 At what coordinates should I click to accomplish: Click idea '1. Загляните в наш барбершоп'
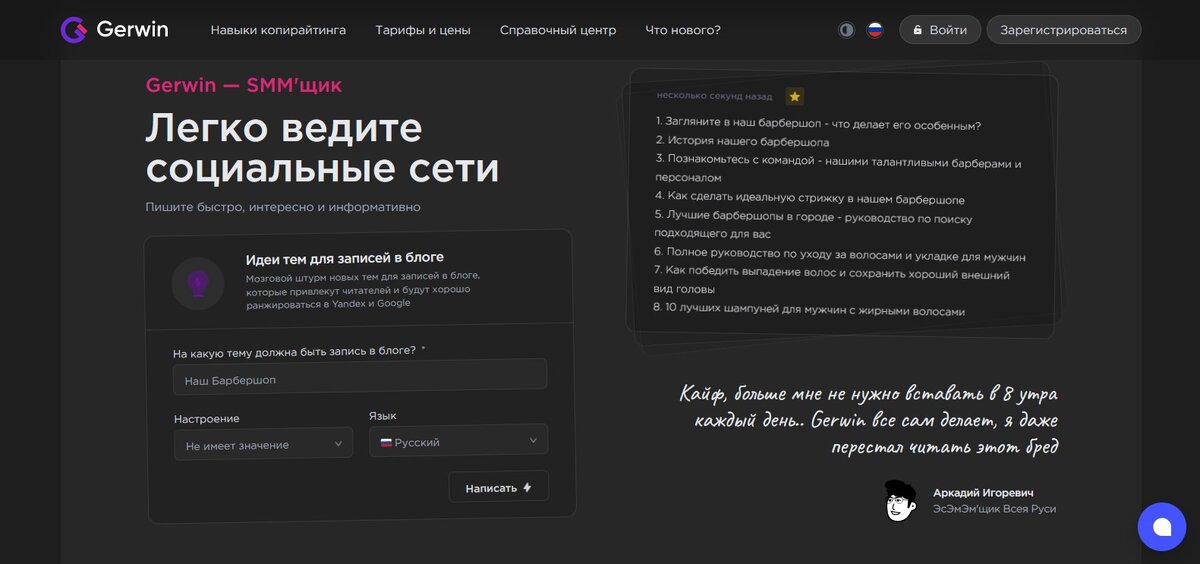(x=818, y=125)
